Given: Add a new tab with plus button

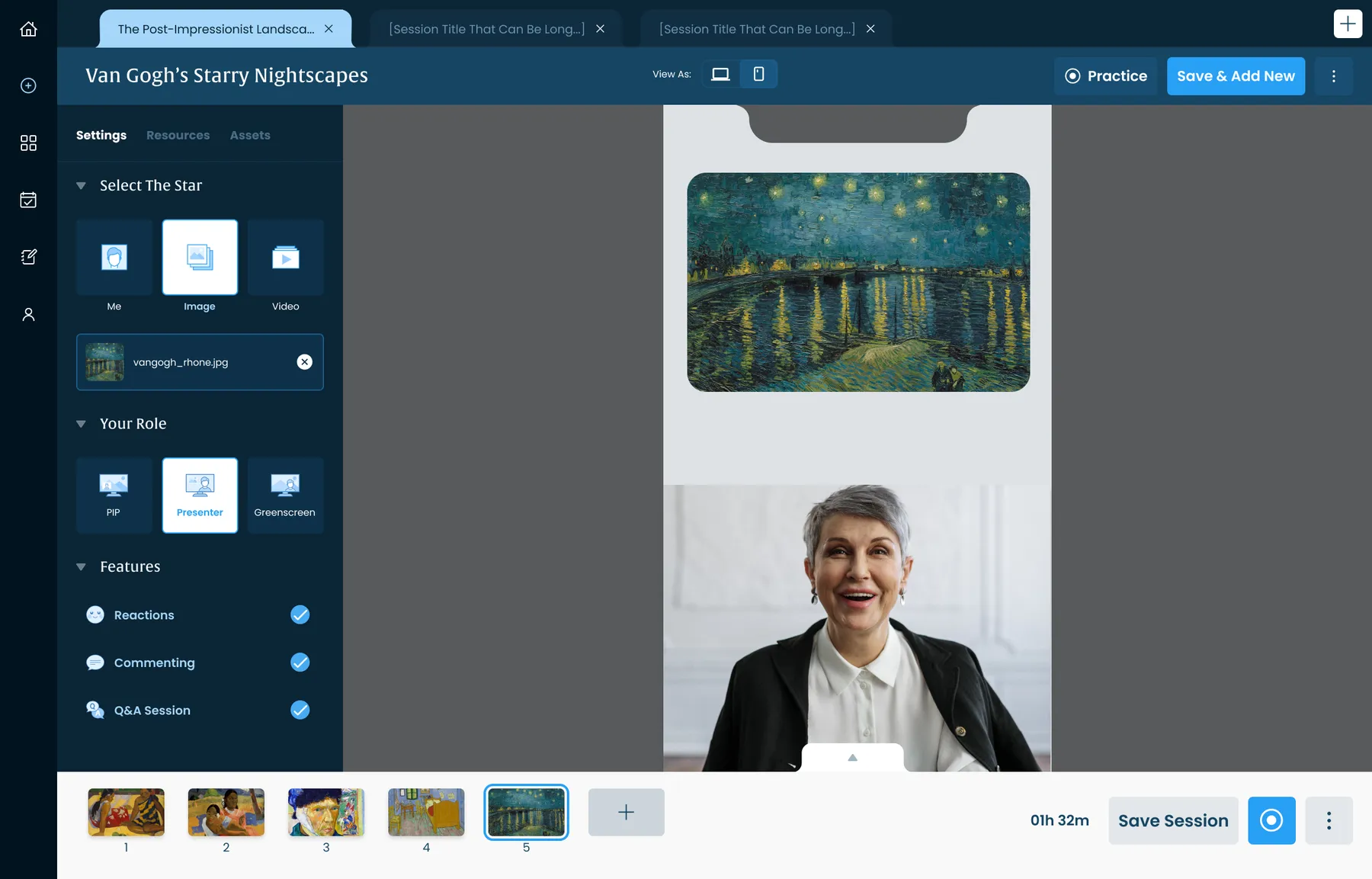Looking at the screenshot, I should (x=1348, y=24).
